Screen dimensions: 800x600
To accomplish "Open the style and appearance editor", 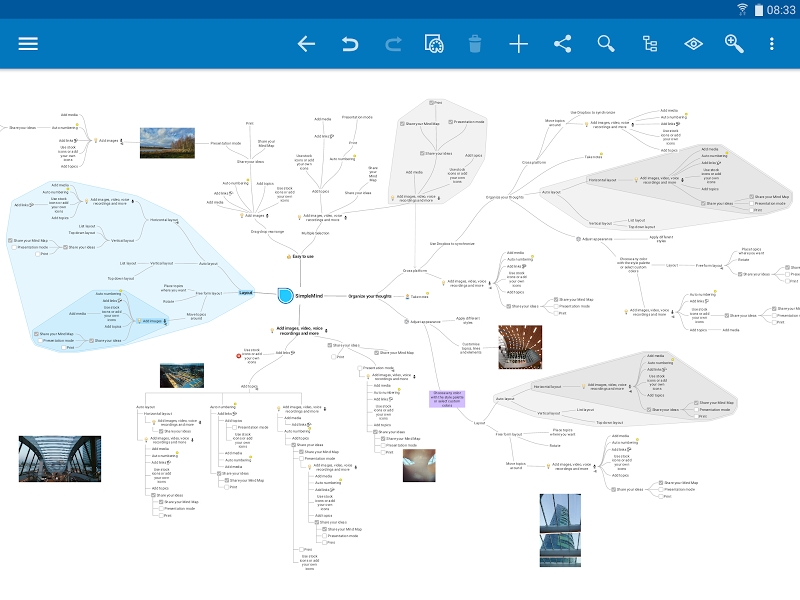I will 432,43.
